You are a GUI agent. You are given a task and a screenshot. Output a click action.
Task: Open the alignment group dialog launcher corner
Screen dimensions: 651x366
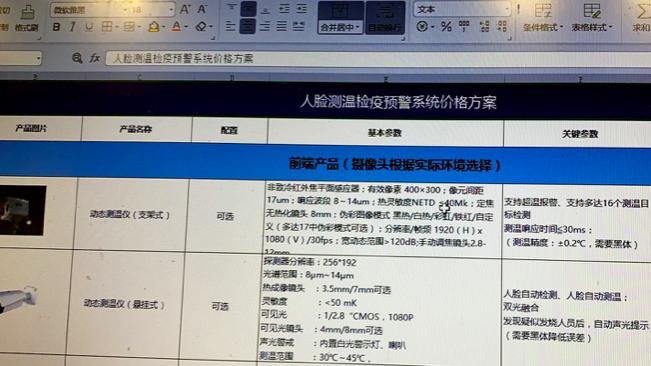tap(403, 38)
